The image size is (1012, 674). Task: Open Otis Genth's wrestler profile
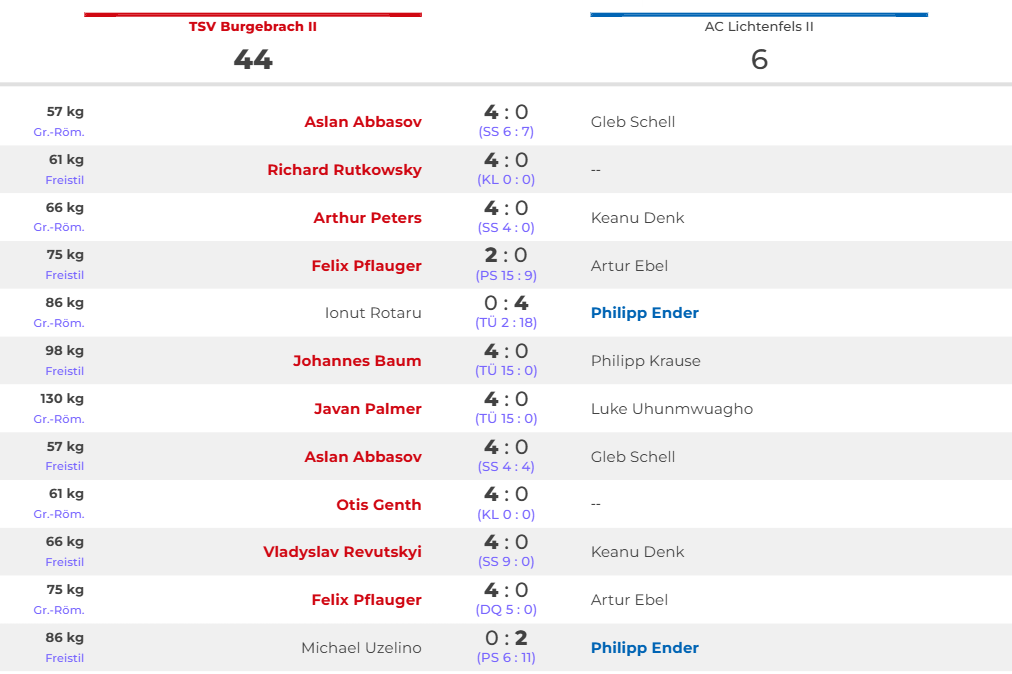378,505
